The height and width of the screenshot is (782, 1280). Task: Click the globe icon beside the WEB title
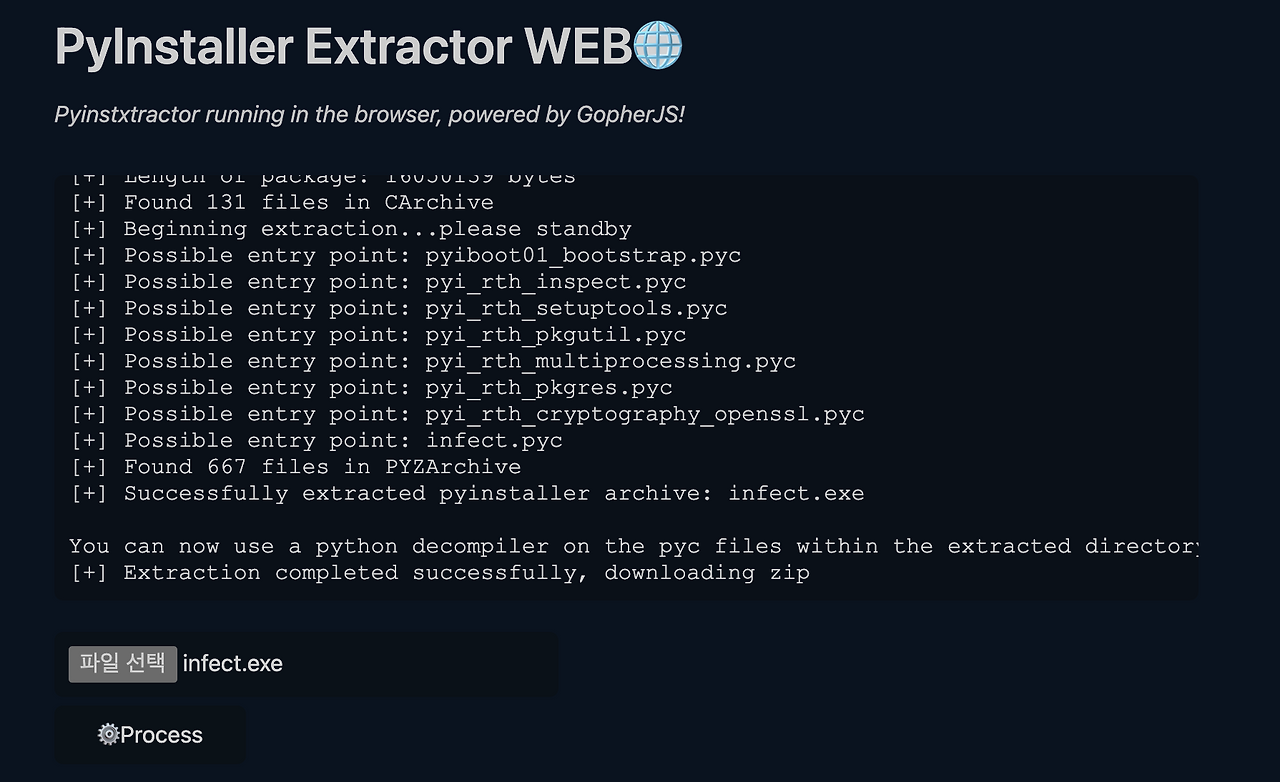pyautogui.click(x=658, y=46)
